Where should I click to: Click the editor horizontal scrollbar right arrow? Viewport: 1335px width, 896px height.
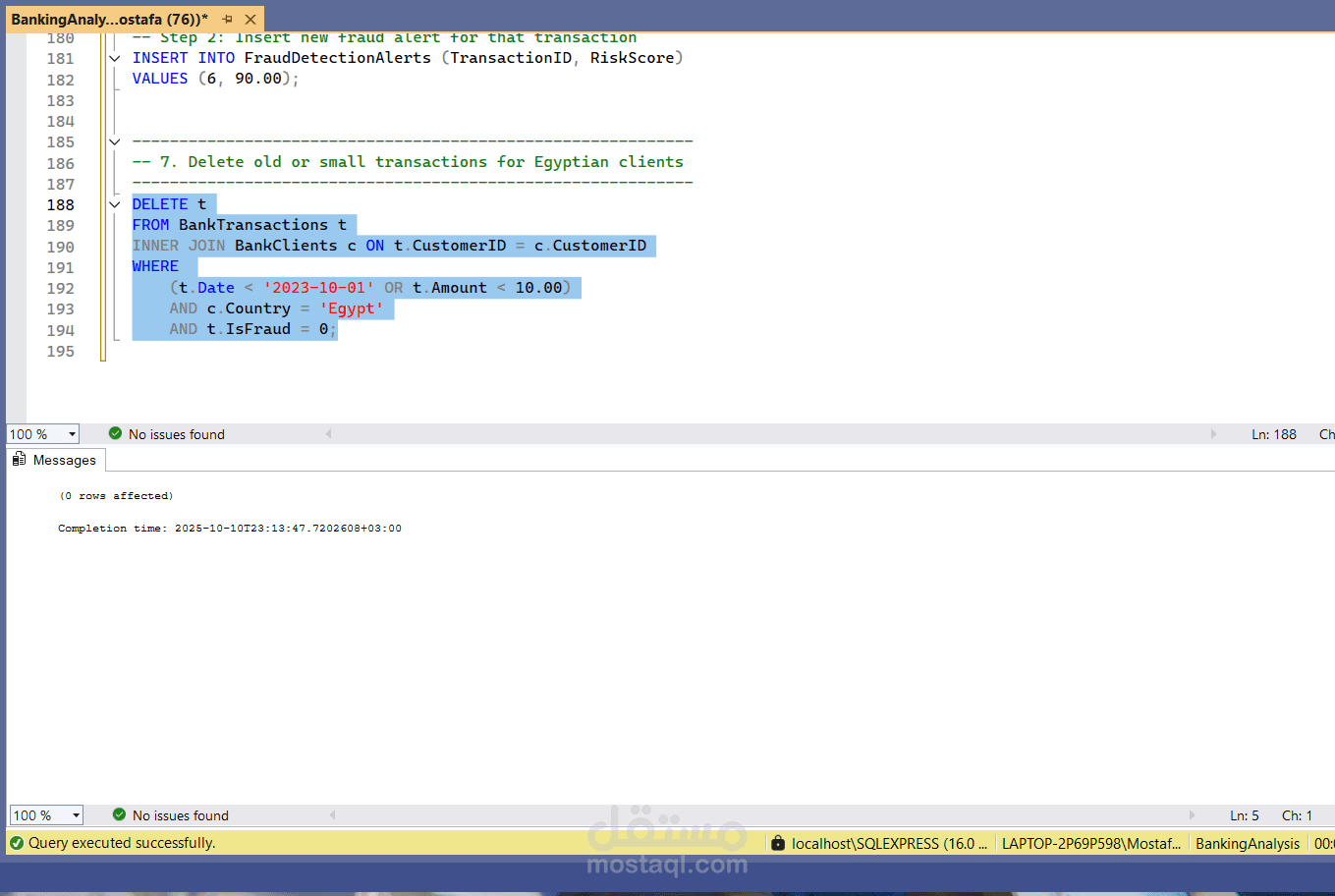click(1213, 433)
